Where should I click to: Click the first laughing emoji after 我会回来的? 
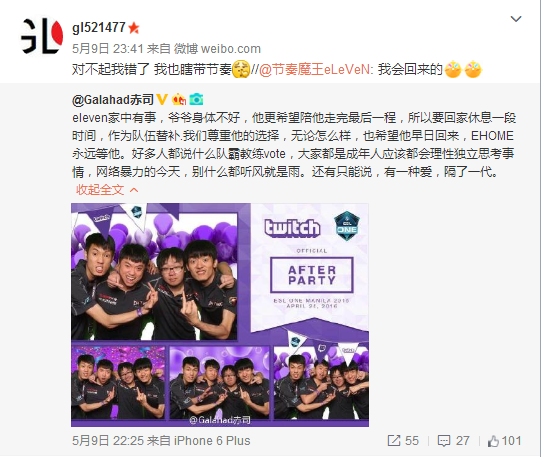(453, 69)
